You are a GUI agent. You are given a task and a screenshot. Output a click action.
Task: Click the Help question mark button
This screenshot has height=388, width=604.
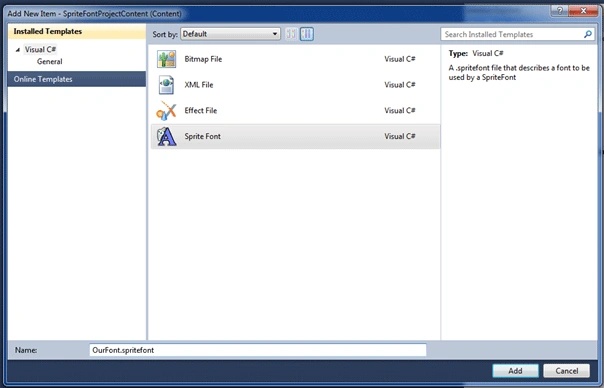560,11
